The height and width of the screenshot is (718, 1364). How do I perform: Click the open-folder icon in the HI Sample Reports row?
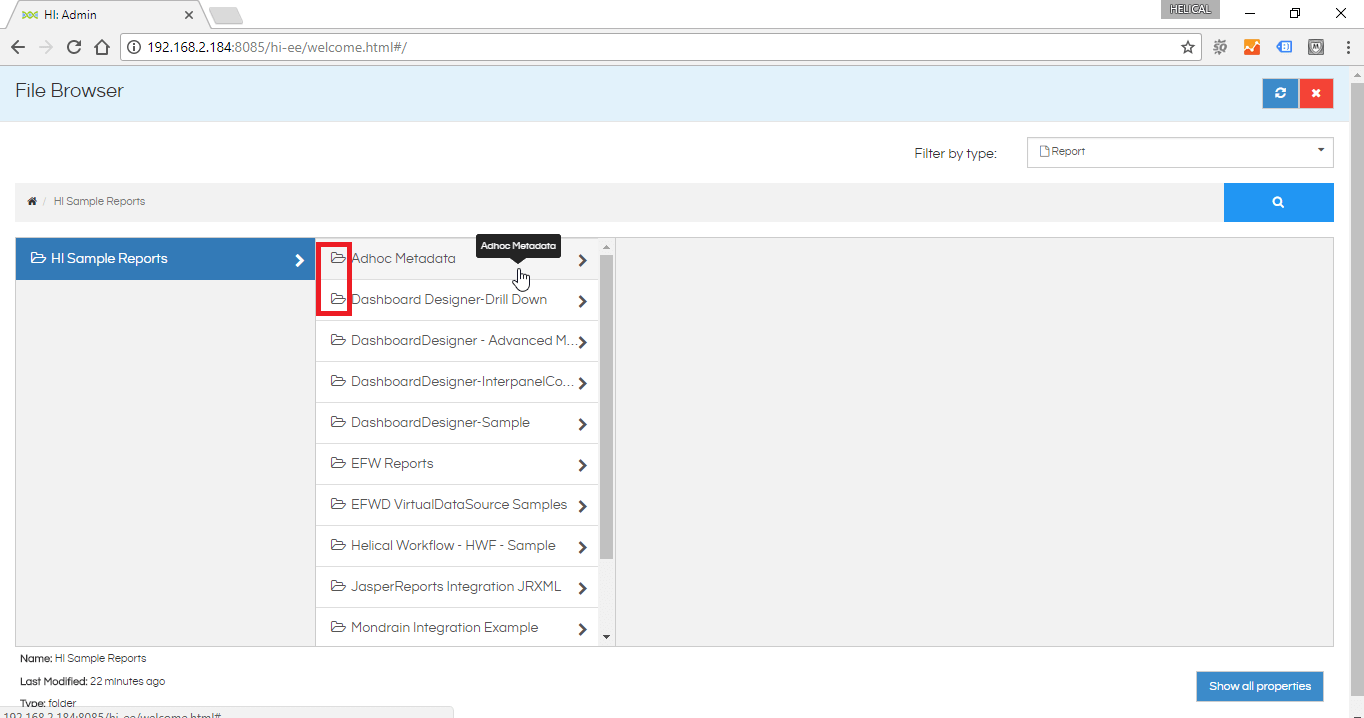[38, 258]
